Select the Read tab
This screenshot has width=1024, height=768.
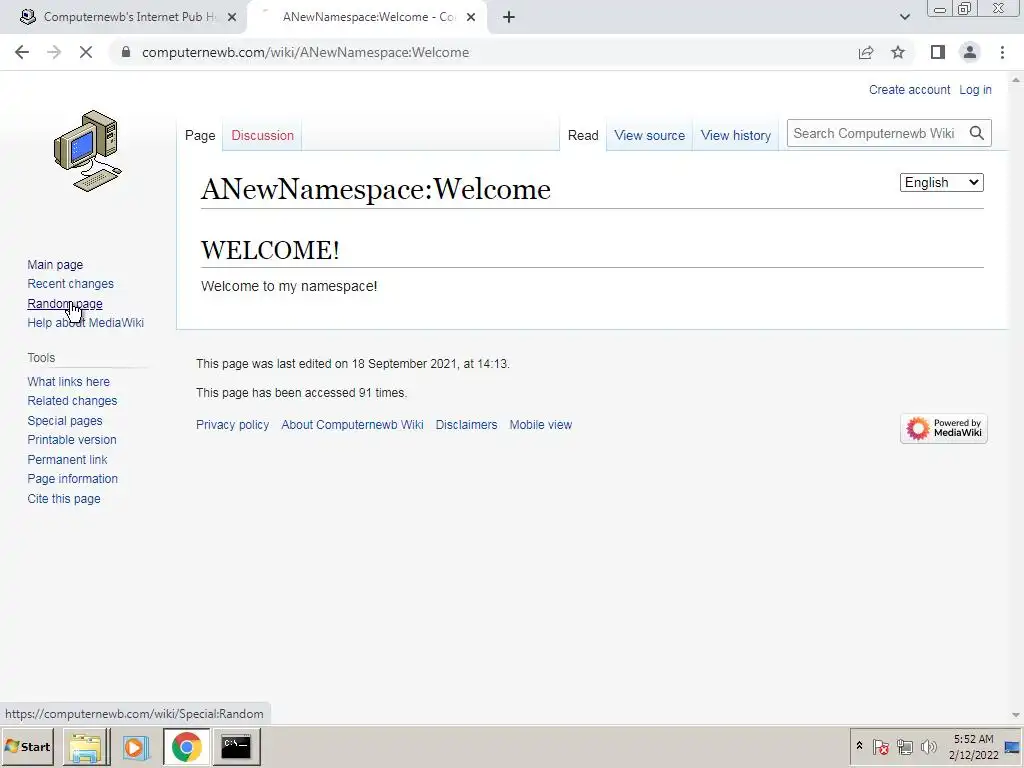(x=583, y=135)
